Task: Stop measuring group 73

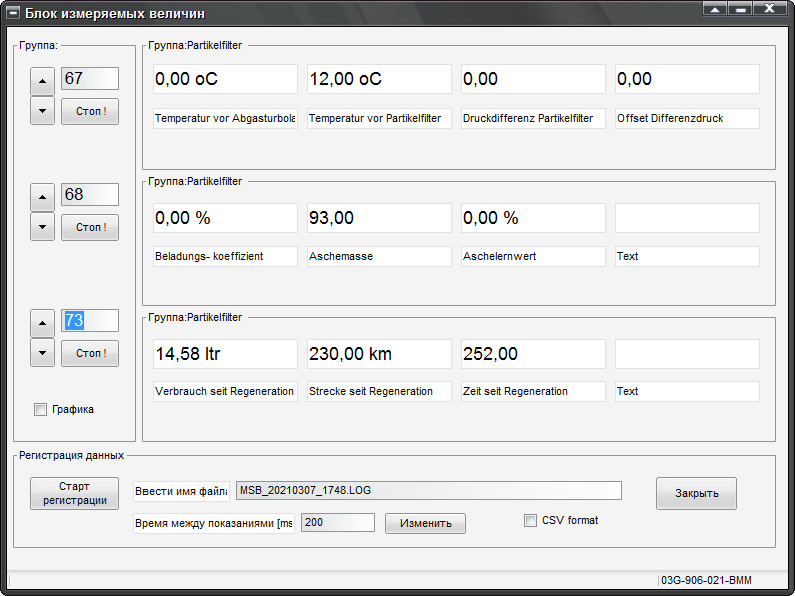Action: (x=90, y=353)
